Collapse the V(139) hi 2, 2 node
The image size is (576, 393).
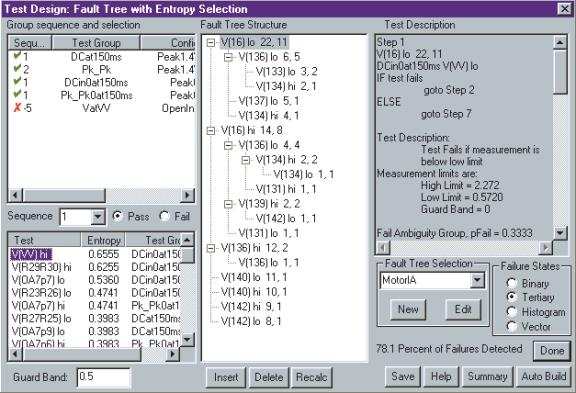[x=228, y=204]
